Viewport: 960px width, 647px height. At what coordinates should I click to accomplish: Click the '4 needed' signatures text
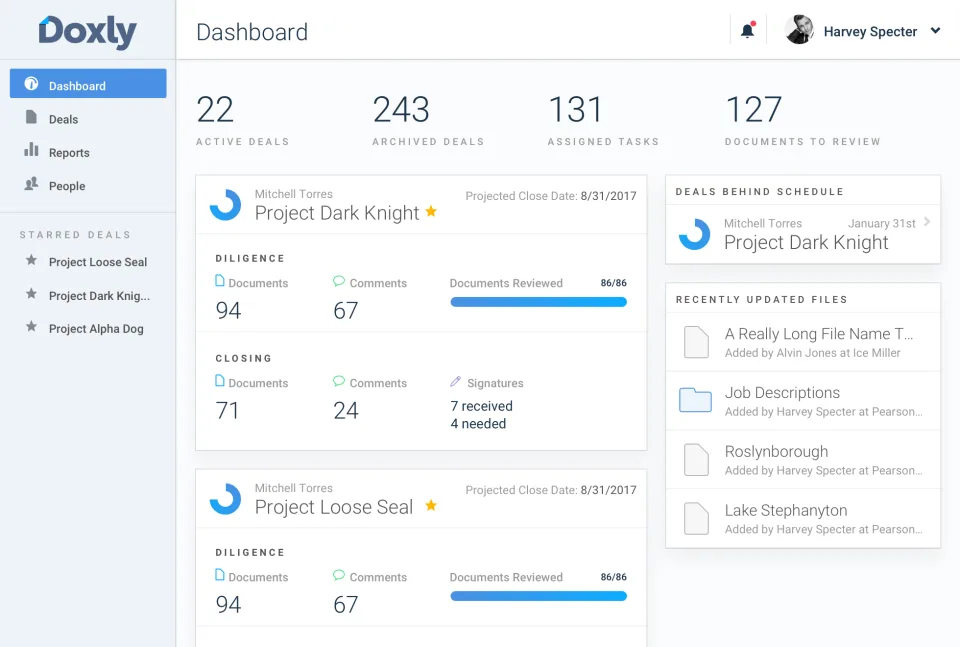point(478,424)
